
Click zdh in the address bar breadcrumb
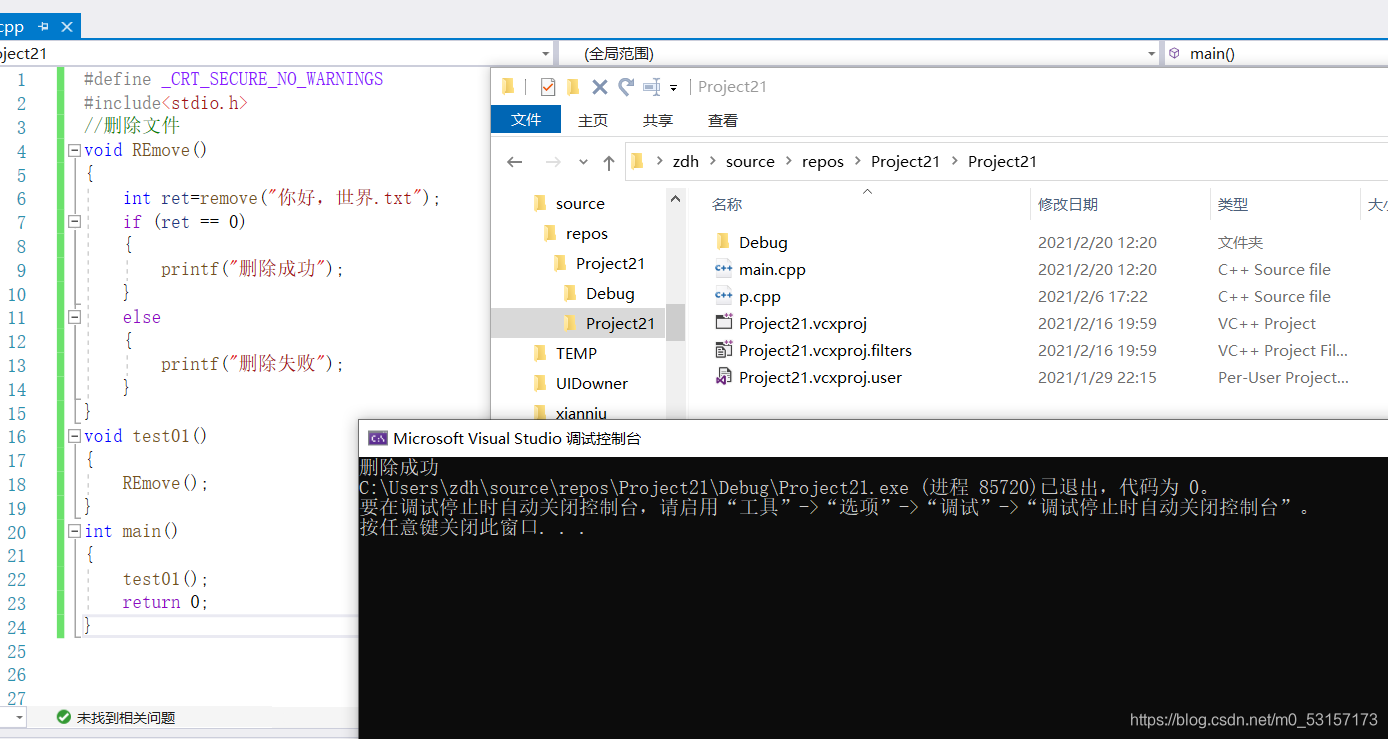click(686, 161)
